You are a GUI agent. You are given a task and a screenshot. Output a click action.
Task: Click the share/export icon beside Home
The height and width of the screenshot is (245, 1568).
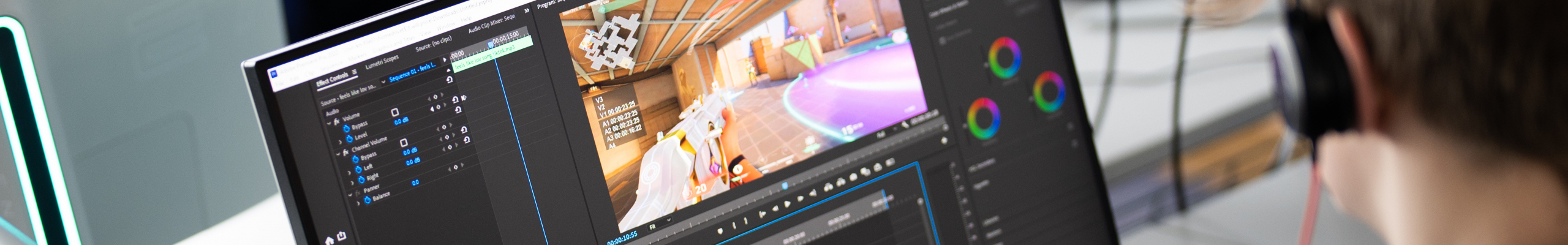(x=341, y=235)
